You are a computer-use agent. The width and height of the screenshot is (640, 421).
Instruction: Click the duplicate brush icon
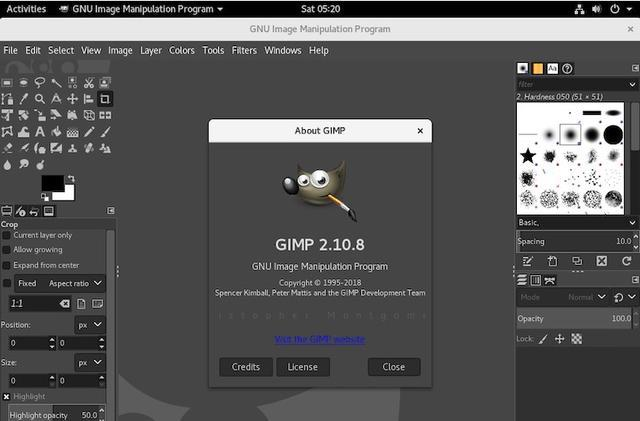(577, 261)
